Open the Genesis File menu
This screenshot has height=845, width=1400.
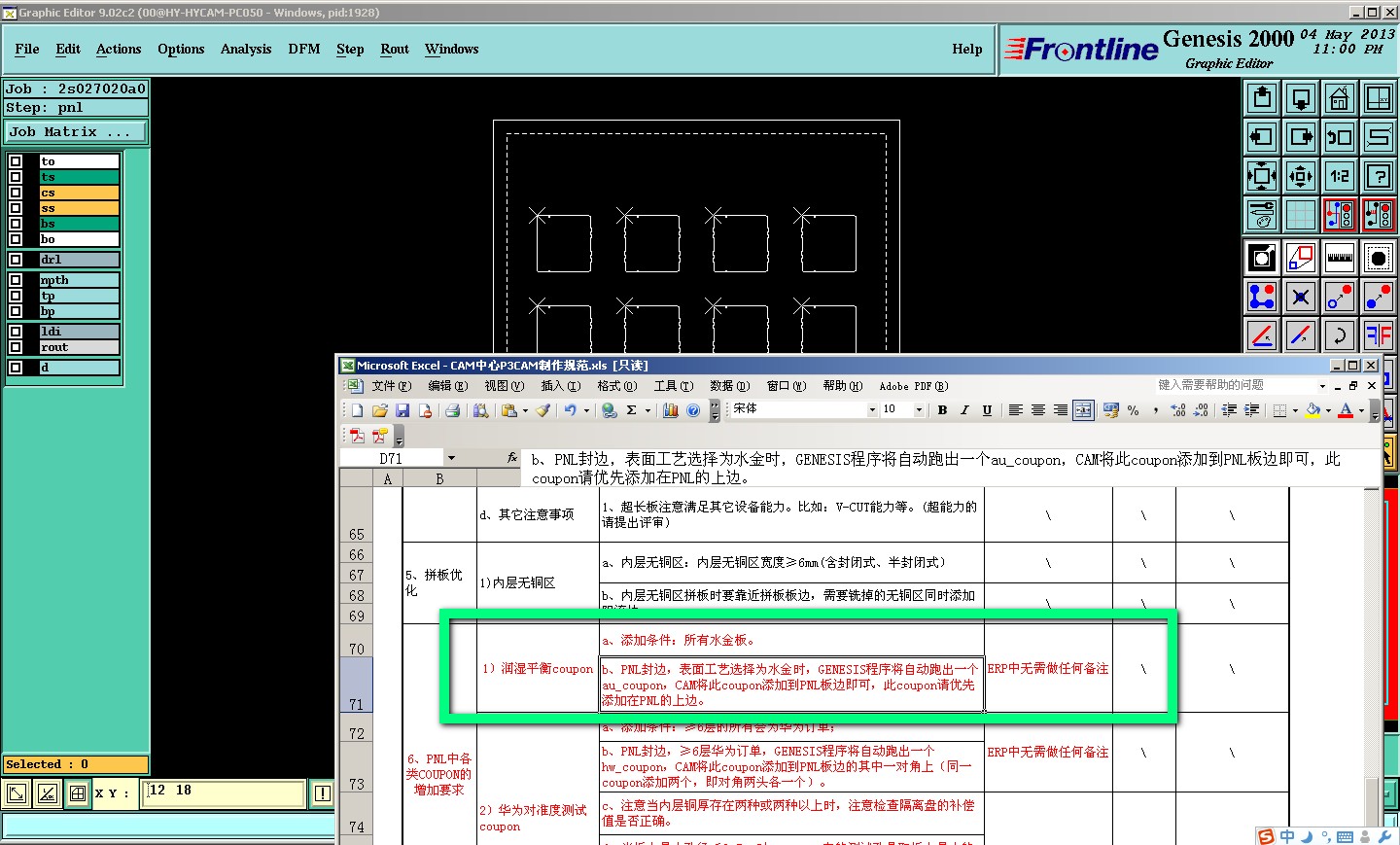point(27,49)
